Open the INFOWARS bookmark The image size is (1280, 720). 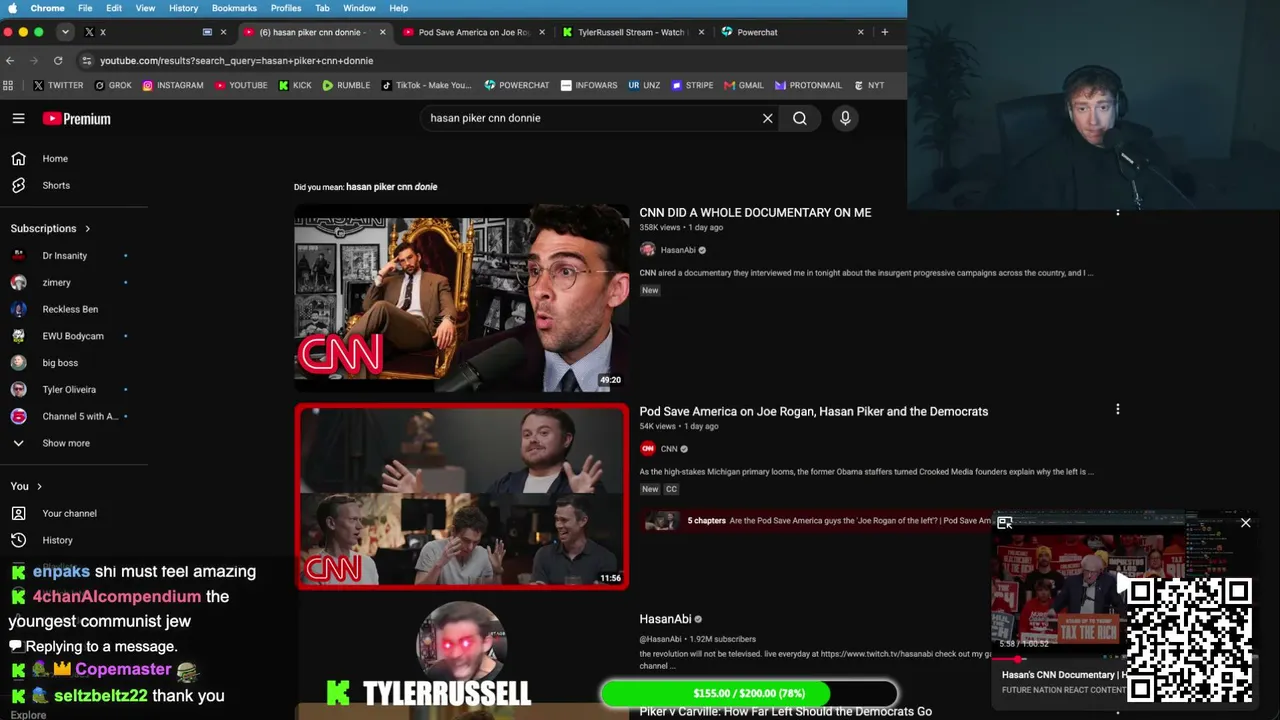(589, 85)
